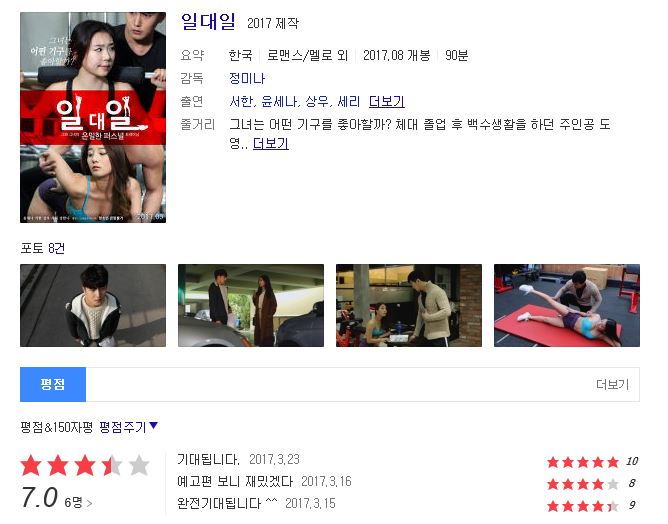Viewport: 668px width, 524px height.
Task: Open the 포토 8건 photo count link
Action: click(x=56, y=248)
